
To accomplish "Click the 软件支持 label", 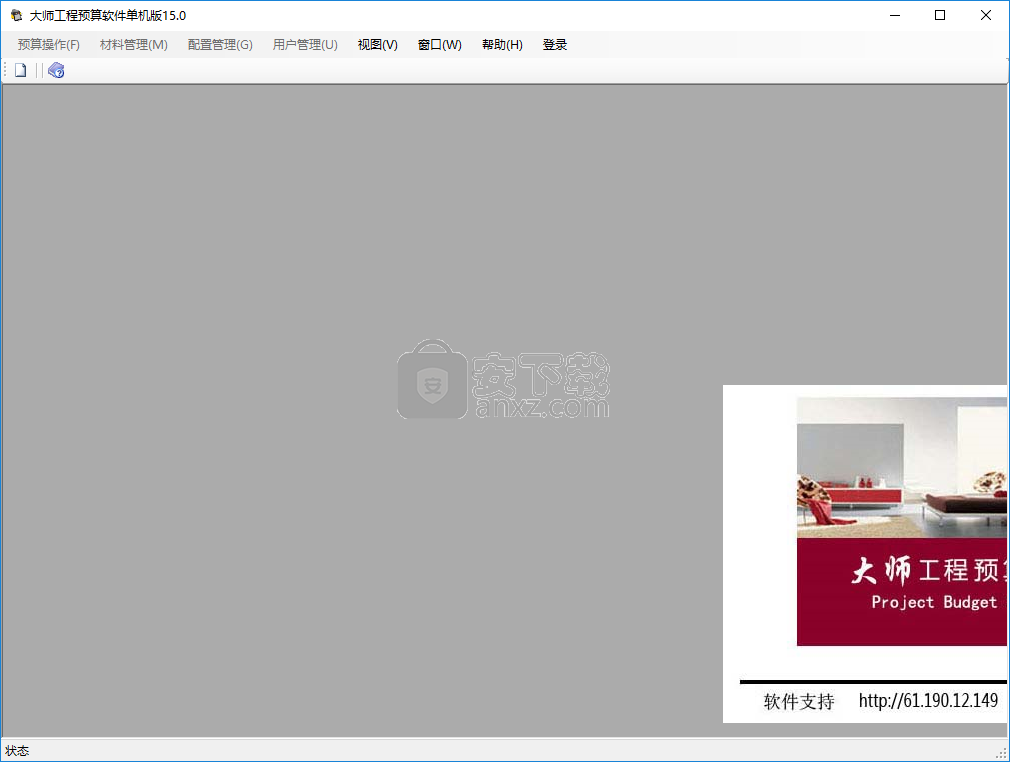I will (x=799, y=701).
